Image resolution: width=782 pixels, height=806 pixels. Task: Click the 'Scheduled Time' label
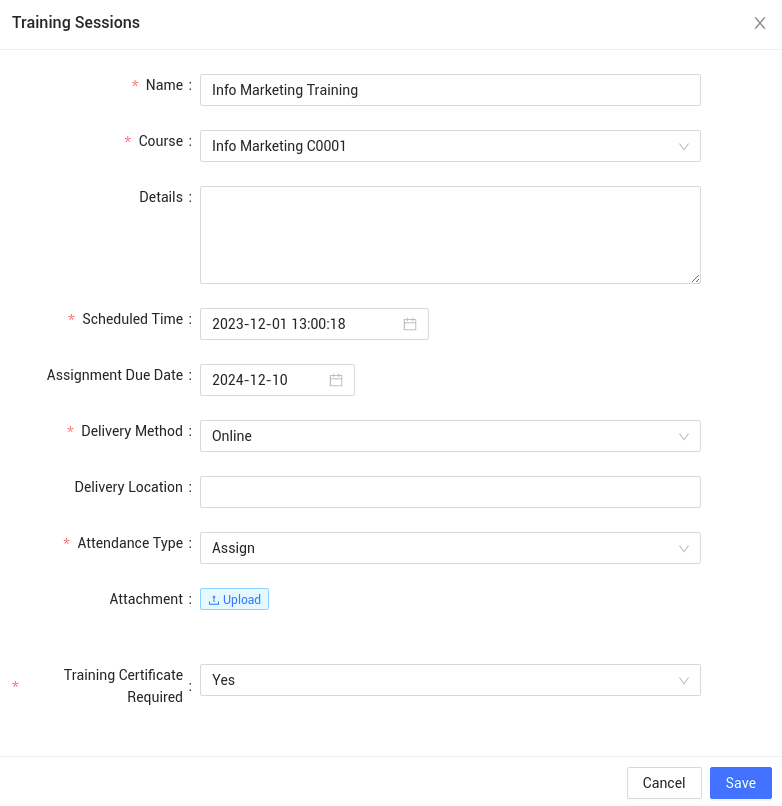coord(133,319)
